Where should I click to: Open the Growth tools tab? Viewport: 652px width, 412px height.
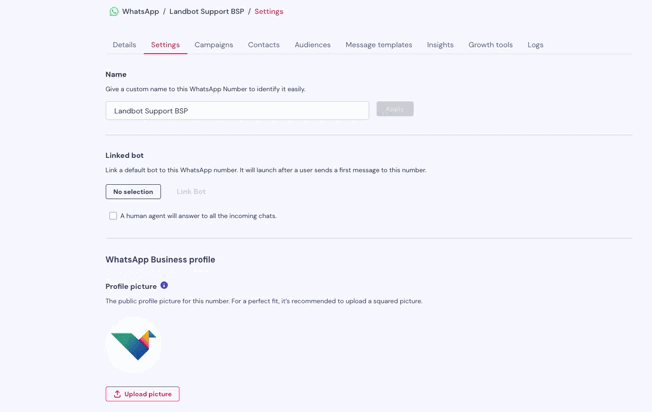[491, 45]
